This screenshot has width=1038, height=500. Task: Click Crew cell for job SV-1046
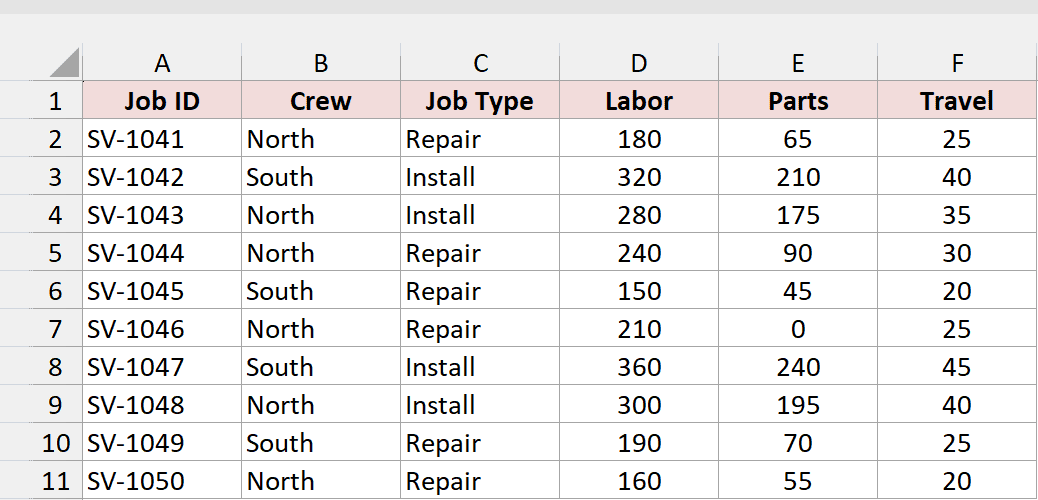tap(321, 328)
